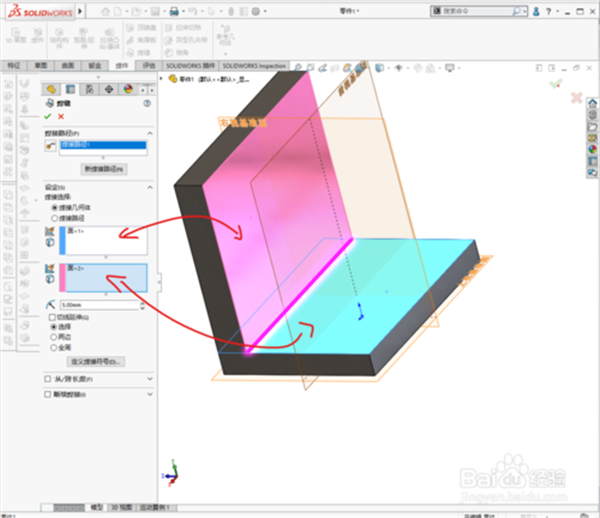Open the Print dropdown arrow
Viewport: 600px width, 518px height.
pos(183,11)
